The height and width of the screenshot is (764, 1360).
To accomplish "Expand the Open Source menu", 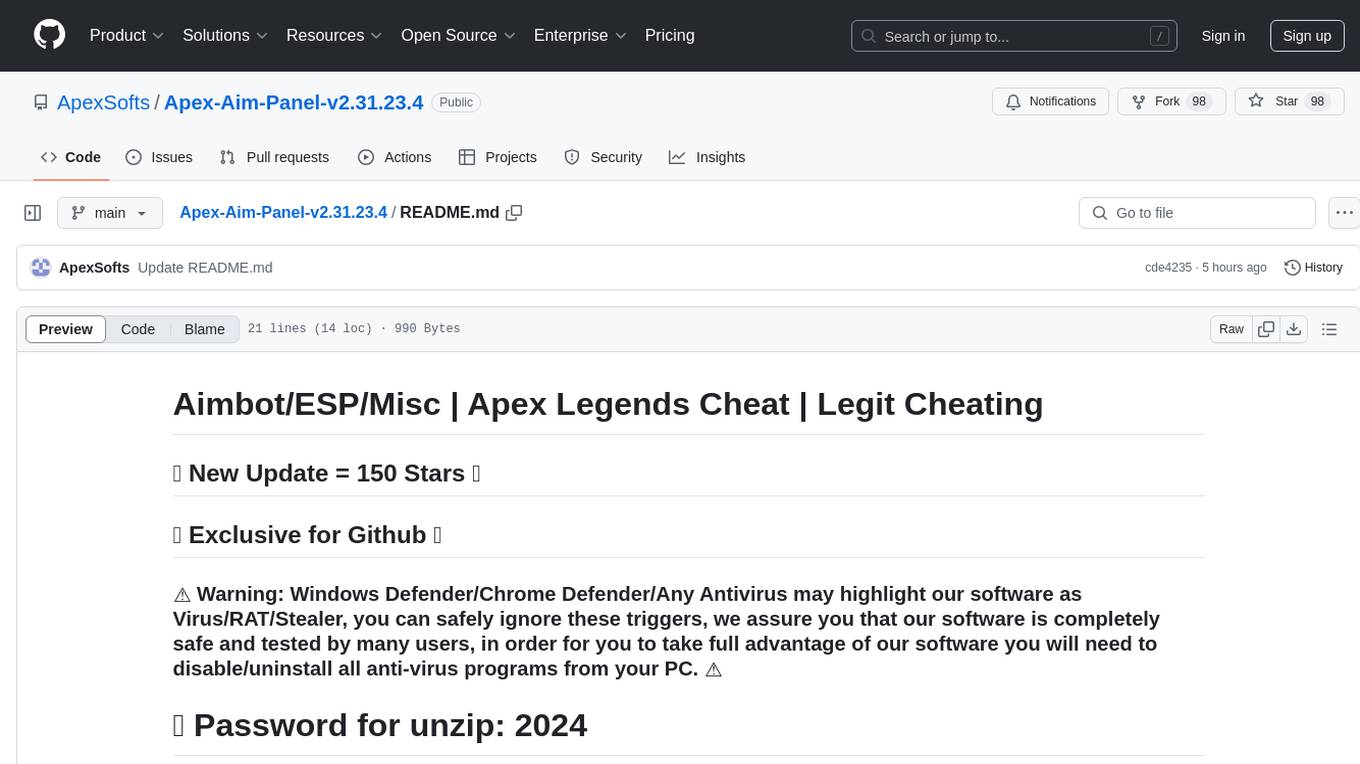I will 458,35.
